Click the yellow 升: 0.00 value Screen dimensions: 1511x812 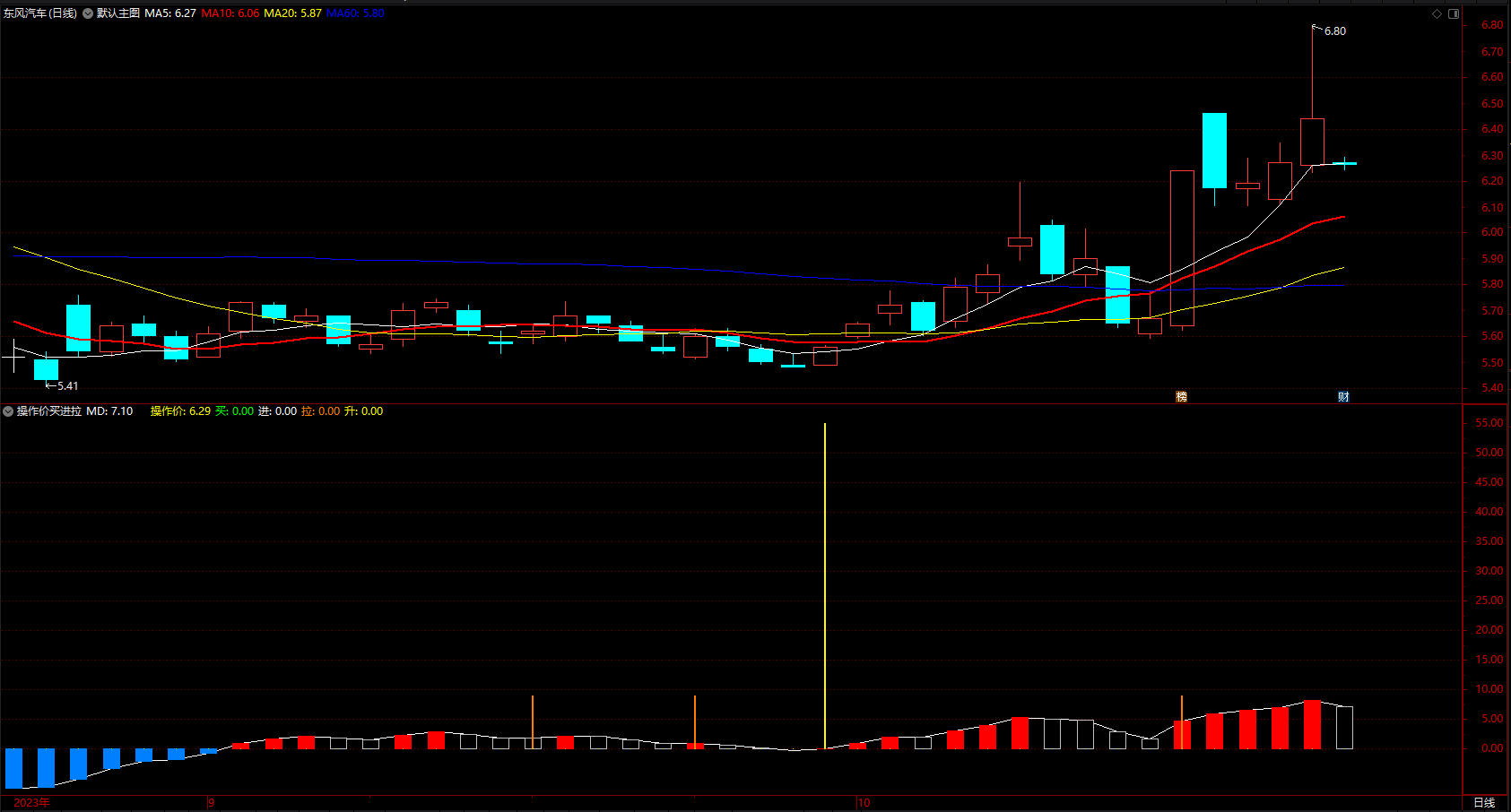point(363,411)
